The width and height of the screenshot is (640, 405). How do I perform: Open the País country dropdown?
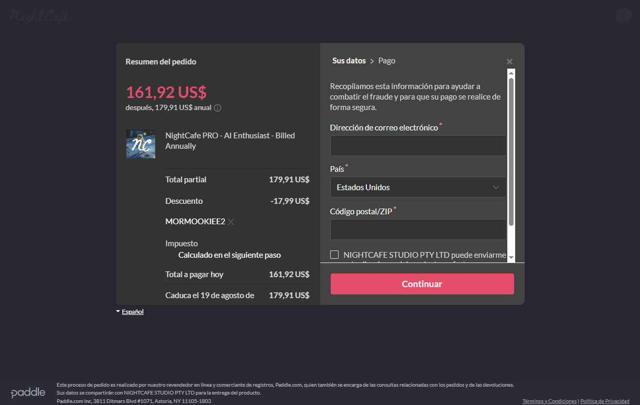[x=418, y=187]
